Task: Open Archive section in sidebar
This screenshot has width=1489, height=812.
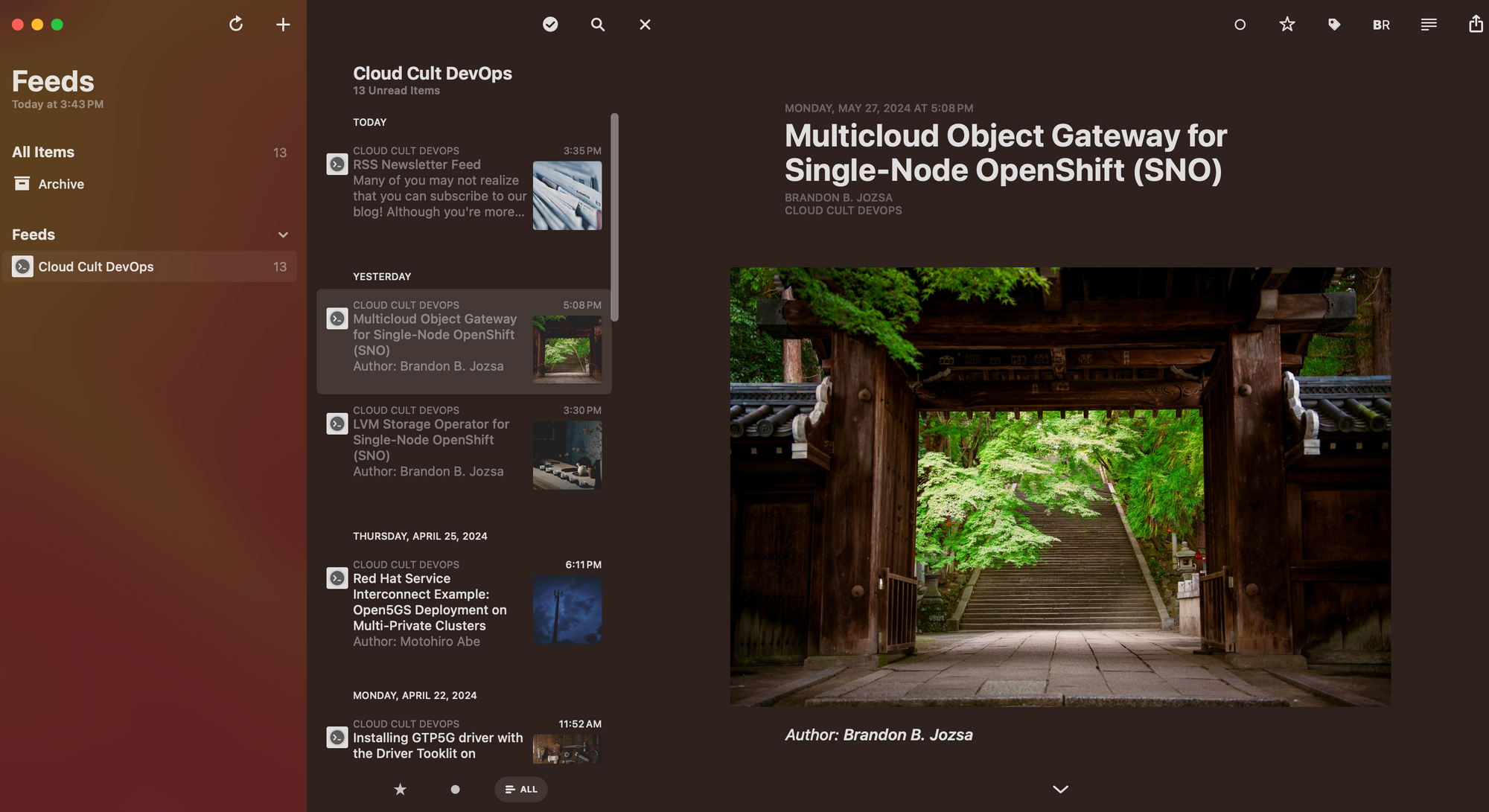Action: [60, 184]
